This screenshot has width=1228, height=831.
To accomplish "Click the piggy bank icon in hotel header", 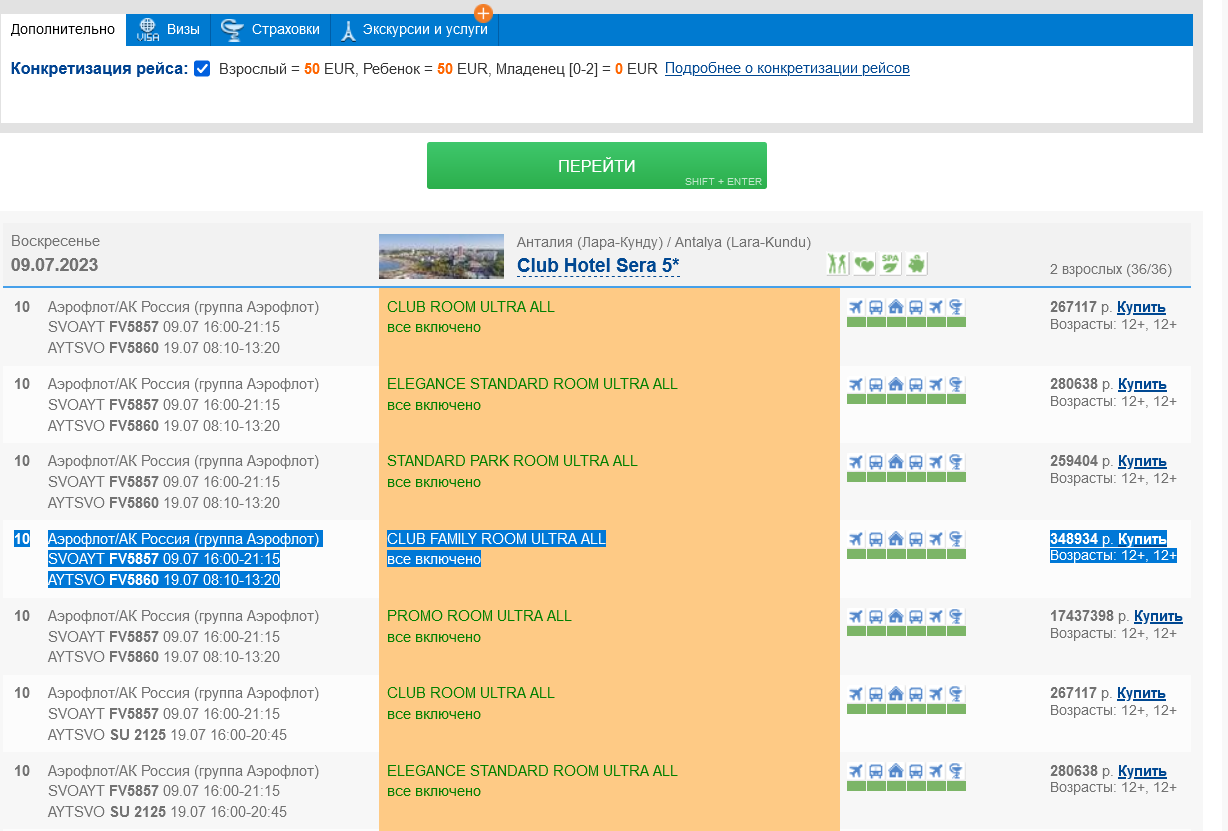I will point(916,263).
